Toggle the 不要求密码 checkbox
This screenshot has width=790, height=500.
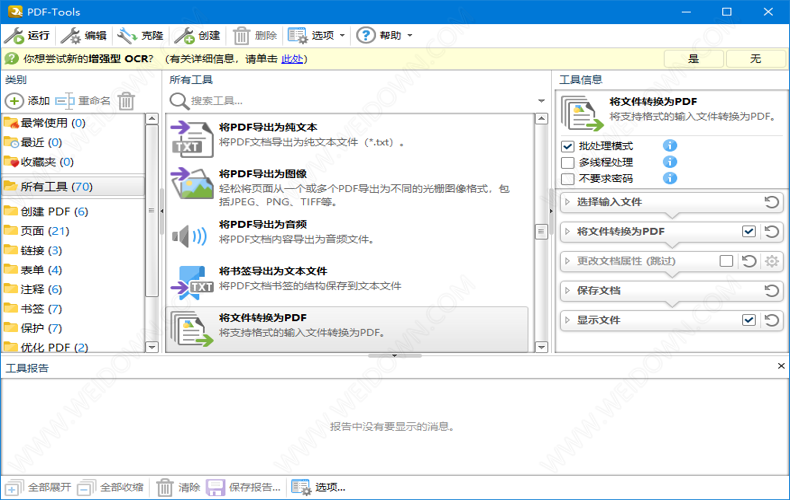[x=568, y=179]
